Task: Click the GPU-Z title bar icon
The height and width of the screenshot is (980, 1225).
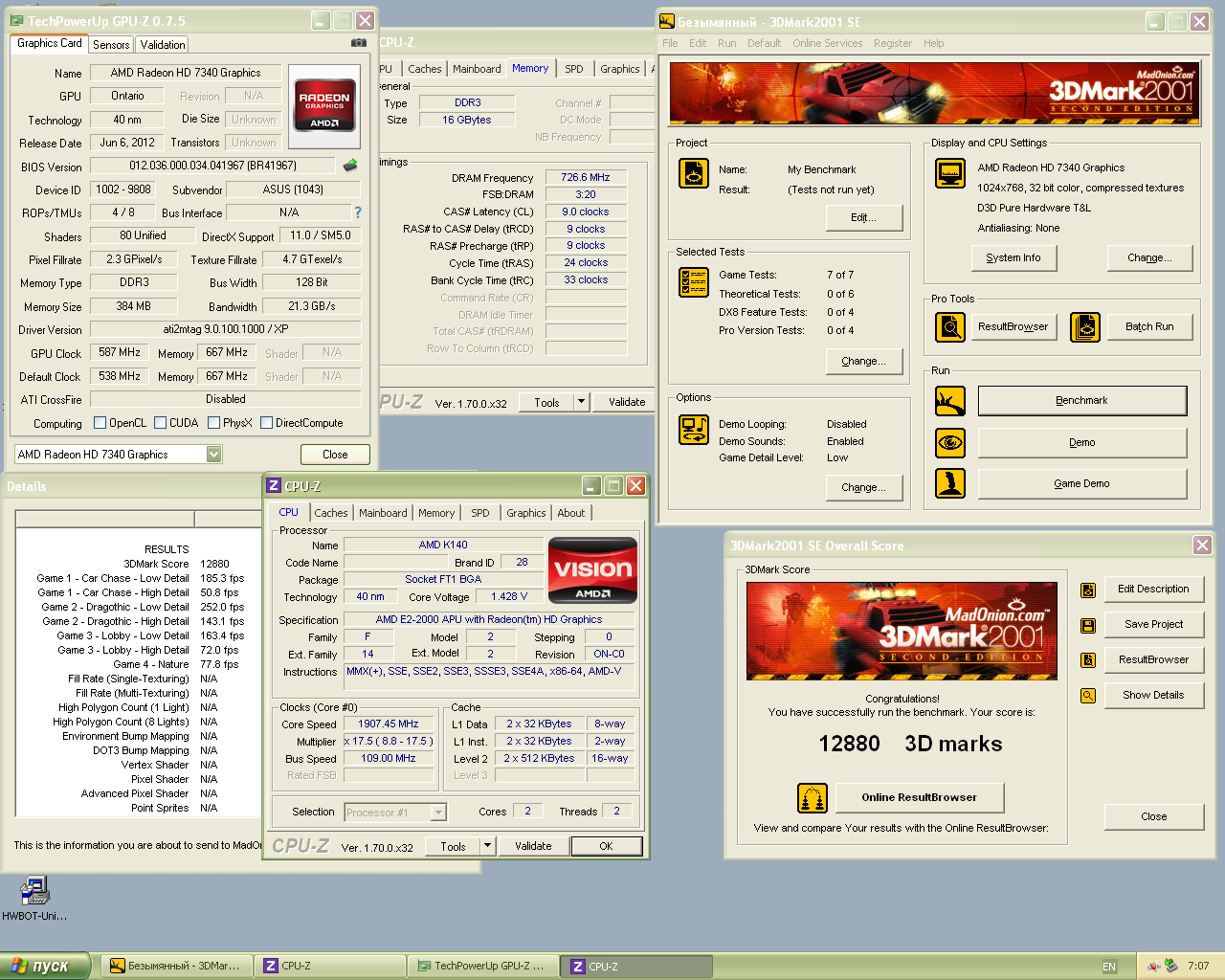Action: click(16, 20)
